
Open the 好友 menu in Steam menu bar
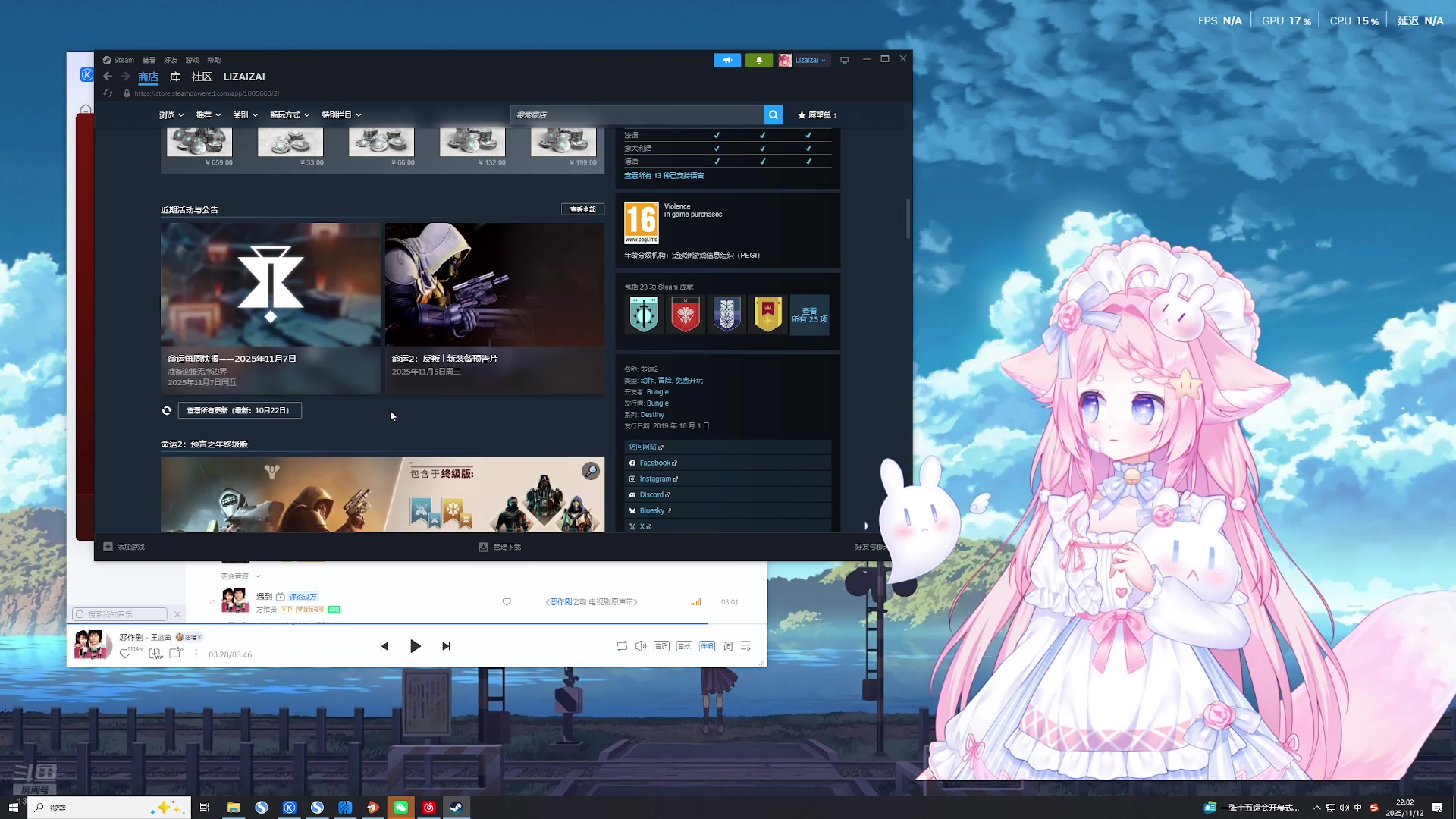(x=171, y=60)
